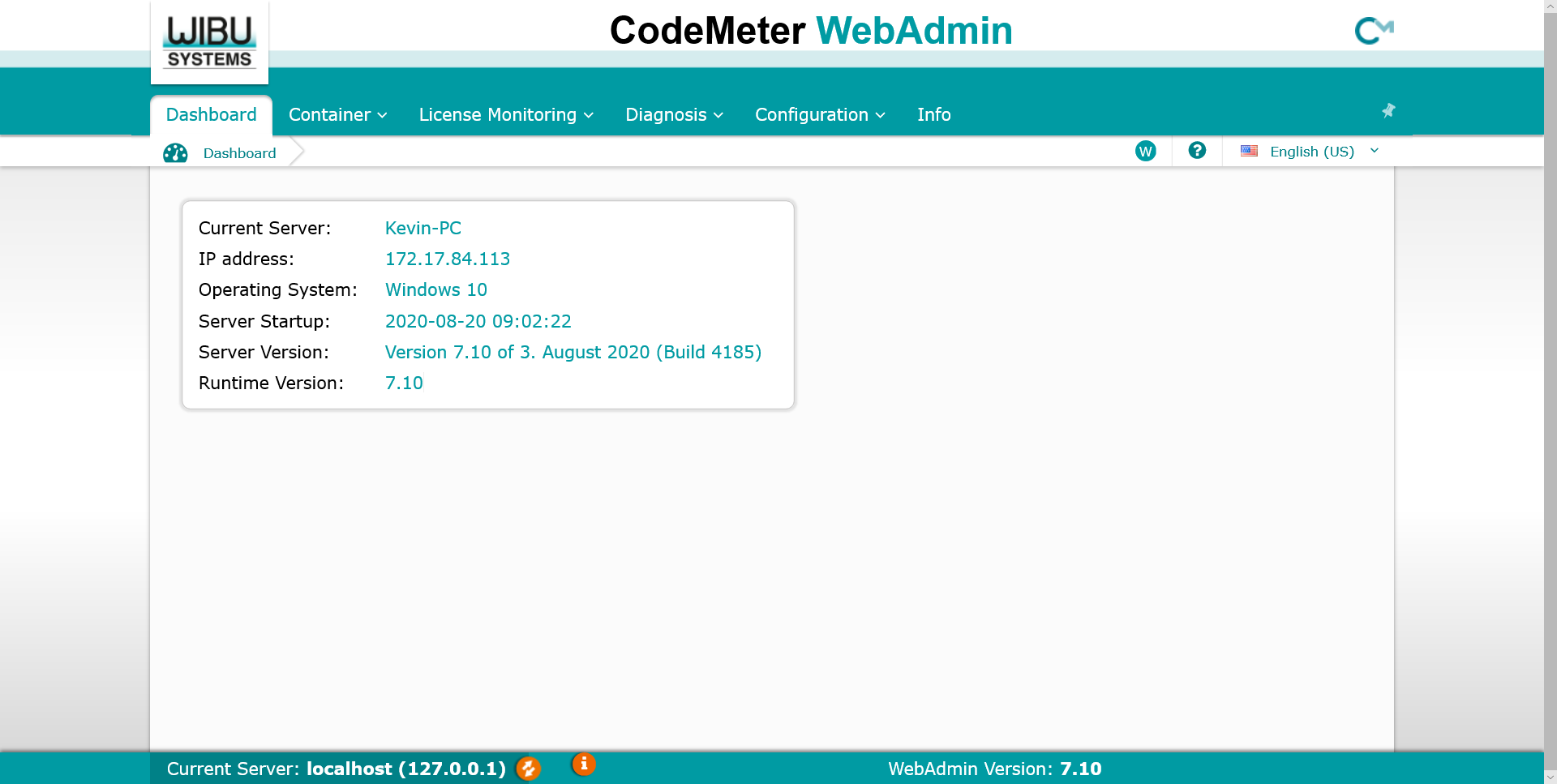Click the IP address label

247,259
